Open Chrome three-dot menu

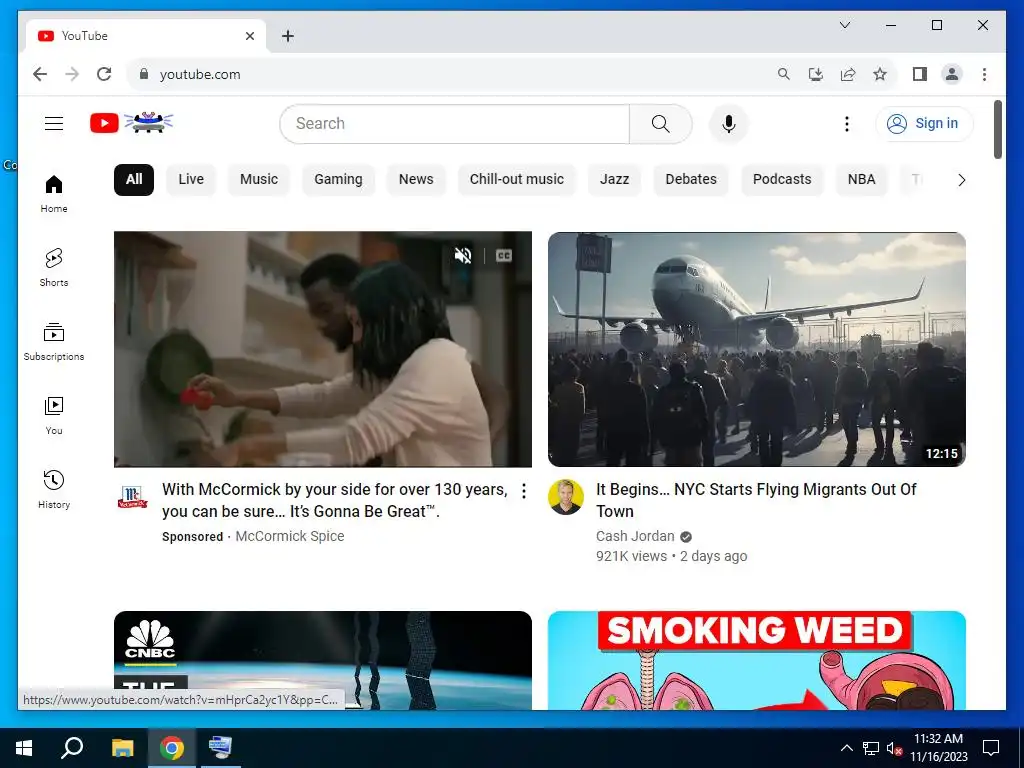point(984,74)
